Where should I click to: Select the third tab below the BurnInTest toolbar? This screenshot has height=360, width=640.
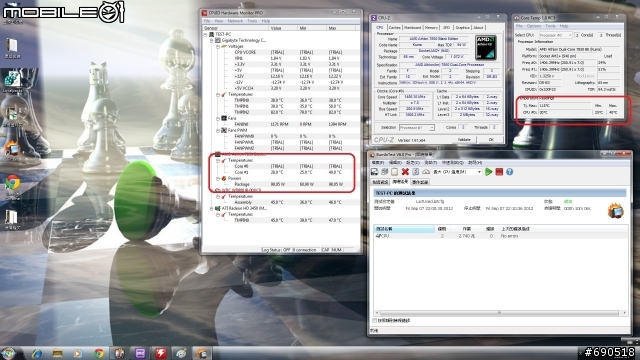click(x=420, y=182)
